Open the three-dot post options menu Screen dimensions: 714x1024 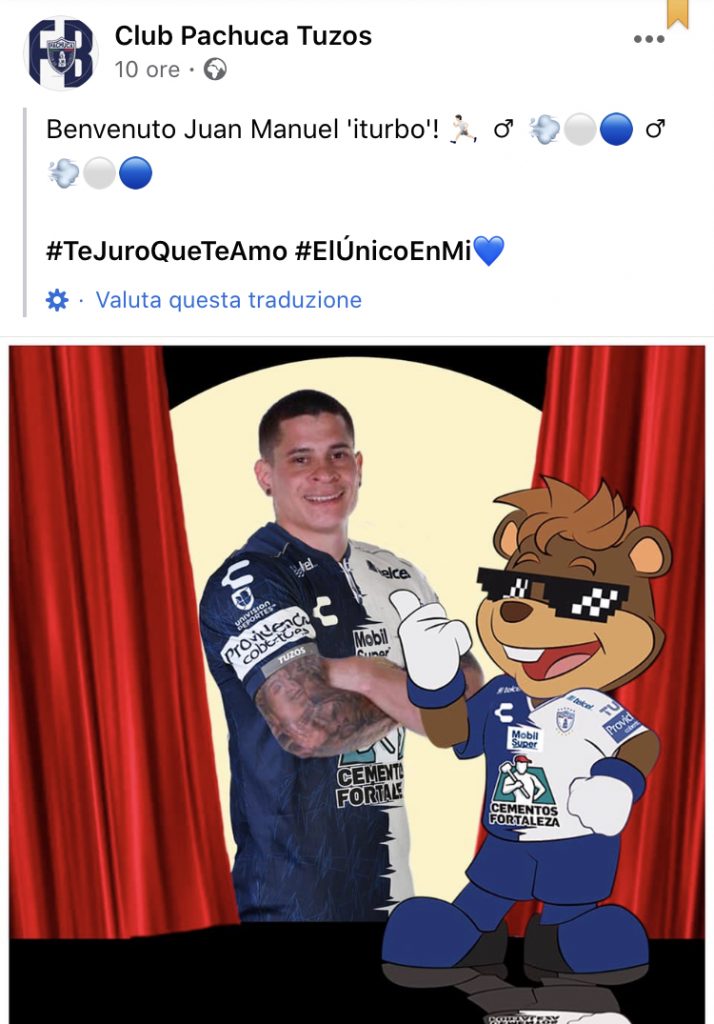click(649, 39)
